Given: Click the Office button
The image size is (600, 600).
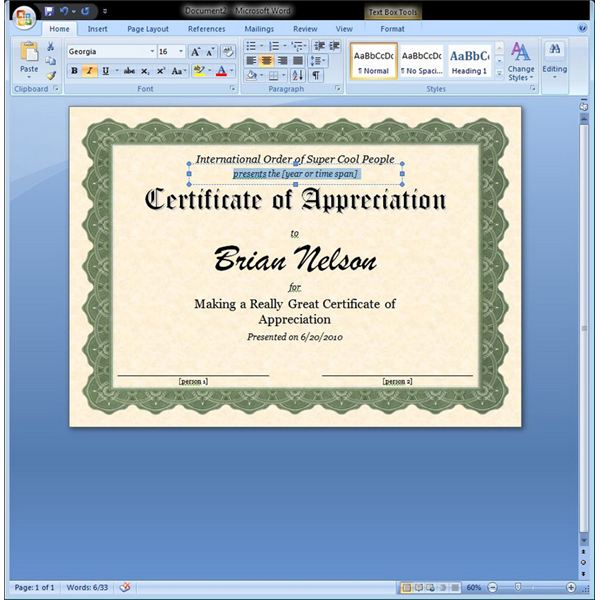Looking at the screenshot, I should point(22,17).
